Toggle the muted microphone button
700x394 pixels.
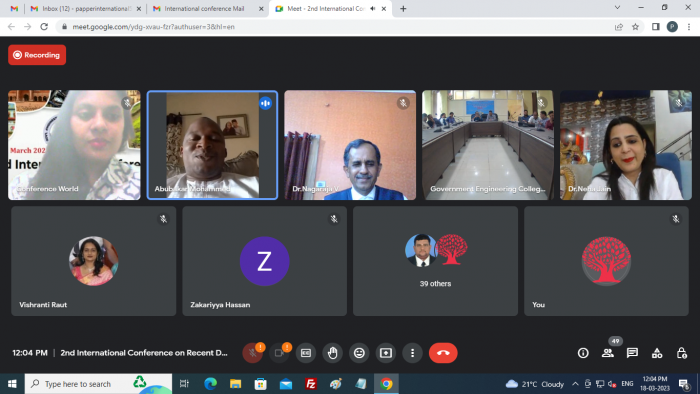point(253,353)
